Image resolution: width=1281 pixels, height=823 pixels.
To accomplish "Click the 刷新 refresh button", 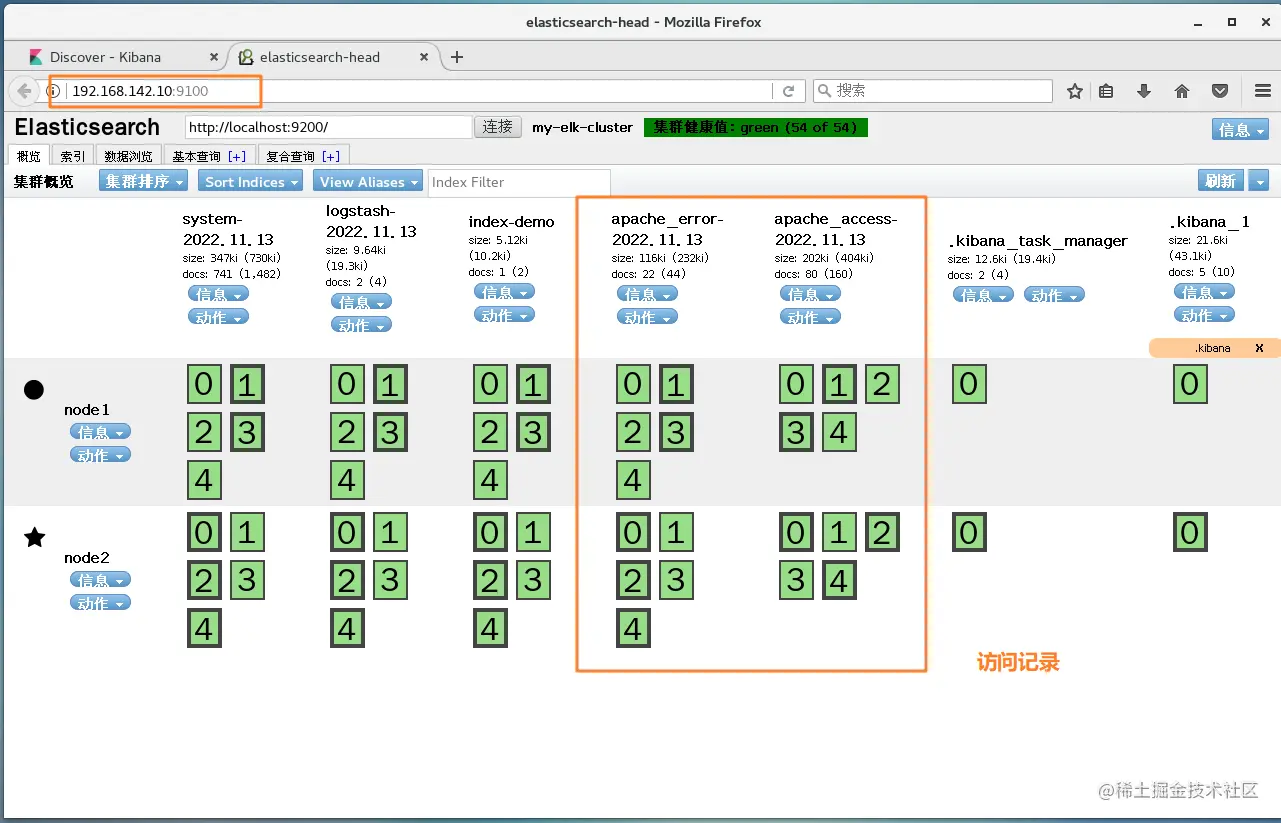I will [x=1221, y=180].
